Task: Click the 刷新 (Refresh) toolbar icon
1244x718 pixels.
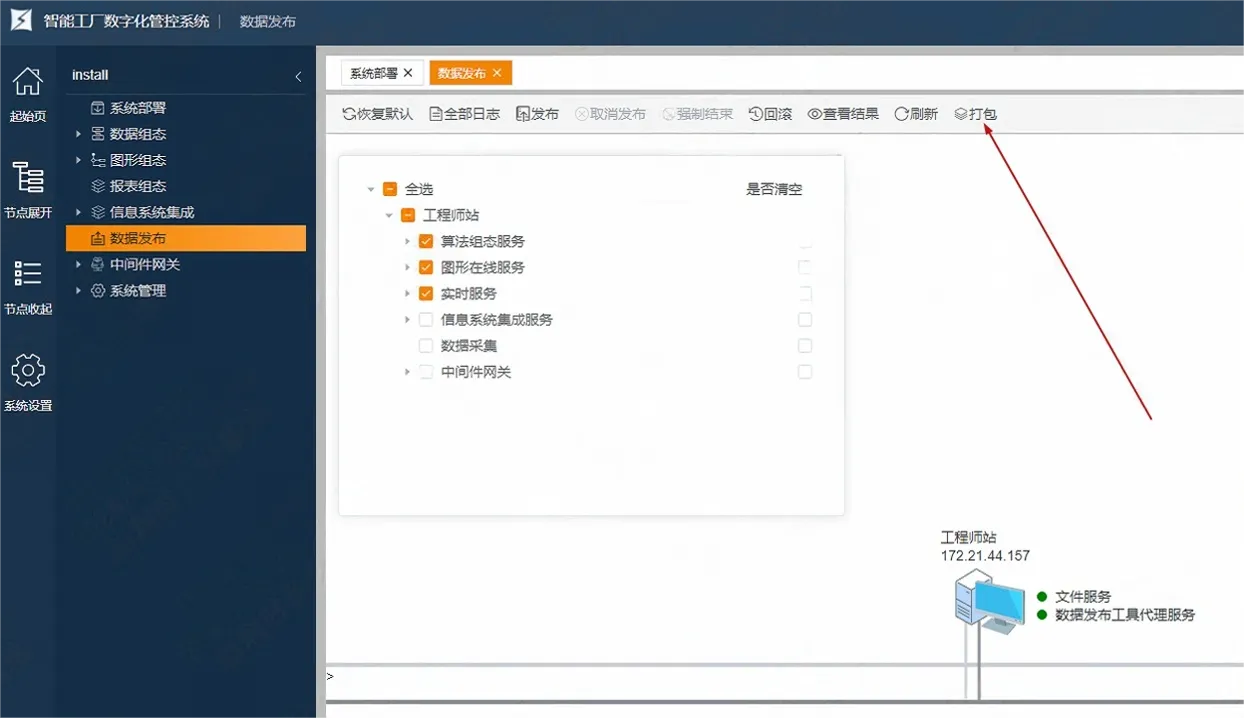Action: pyautogui.click(x=914, y=113)
